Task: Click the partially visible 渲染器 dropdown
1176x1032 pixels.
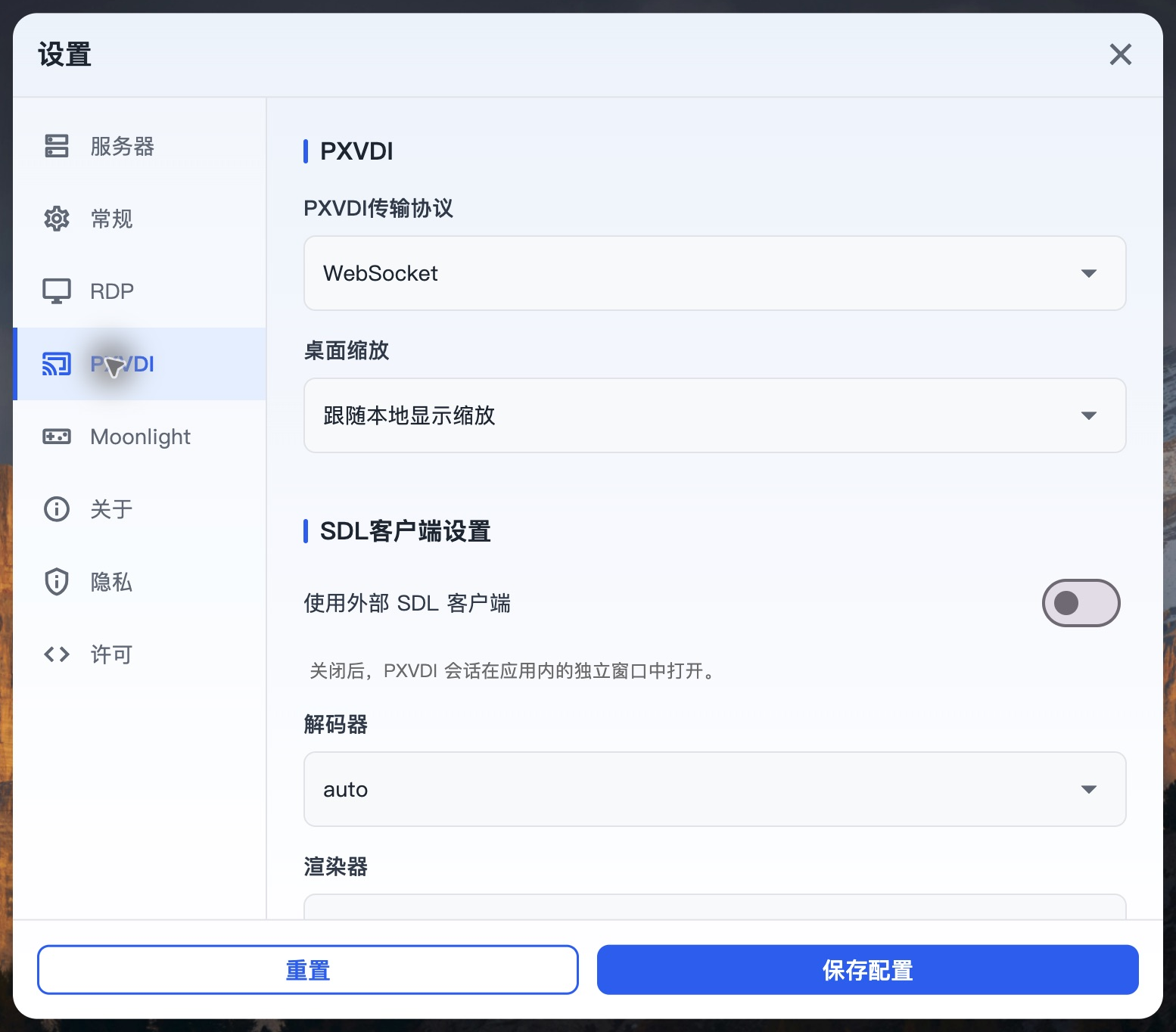Action: [x=714, y=907]
